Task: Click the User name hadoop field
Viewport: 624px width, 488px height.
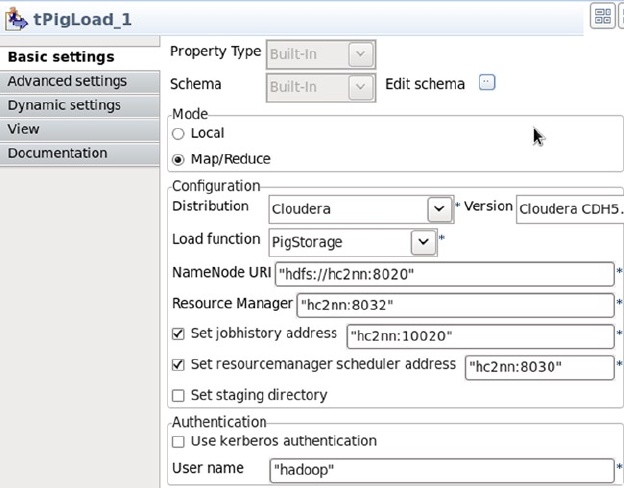Action: coord(440,468)
